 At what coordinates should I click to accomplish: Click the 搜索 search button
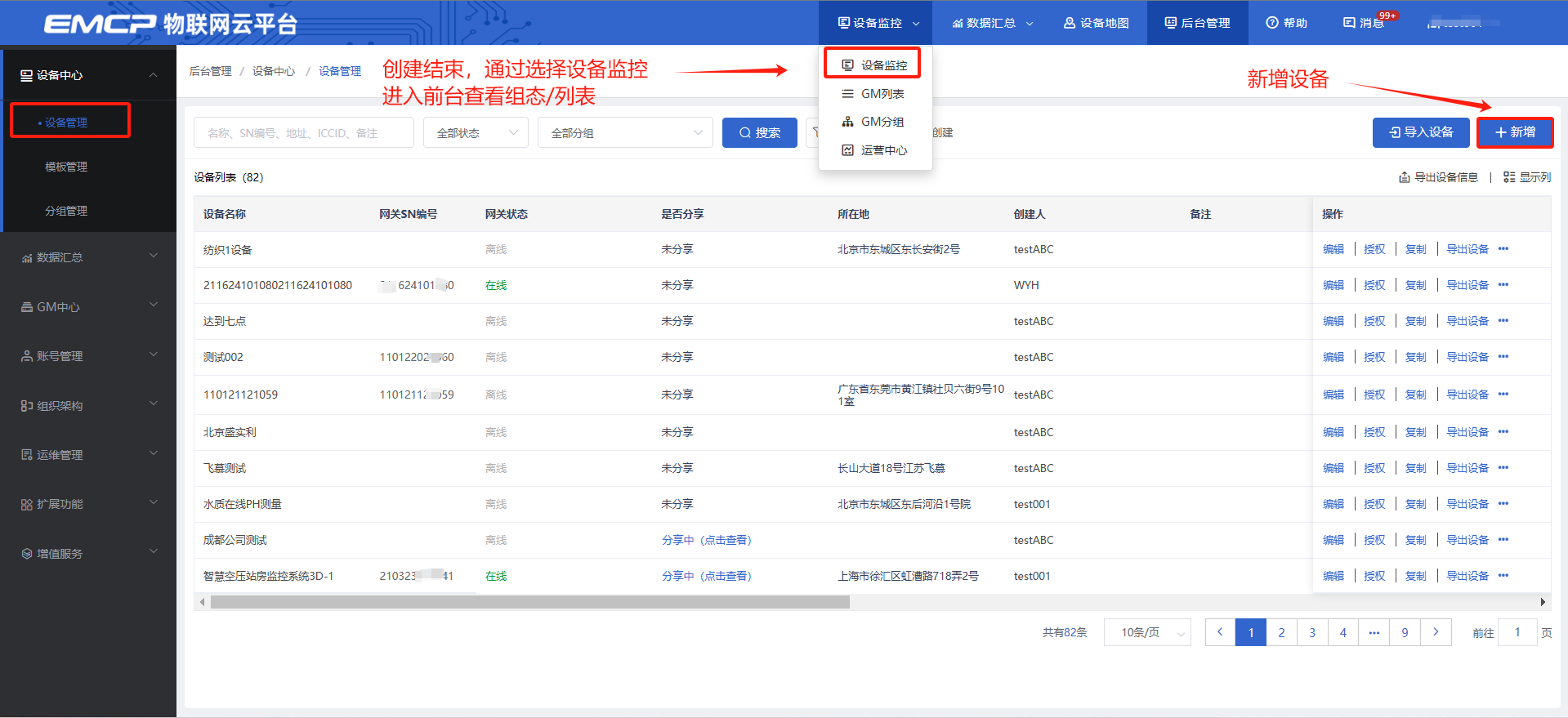click(760, 132)
